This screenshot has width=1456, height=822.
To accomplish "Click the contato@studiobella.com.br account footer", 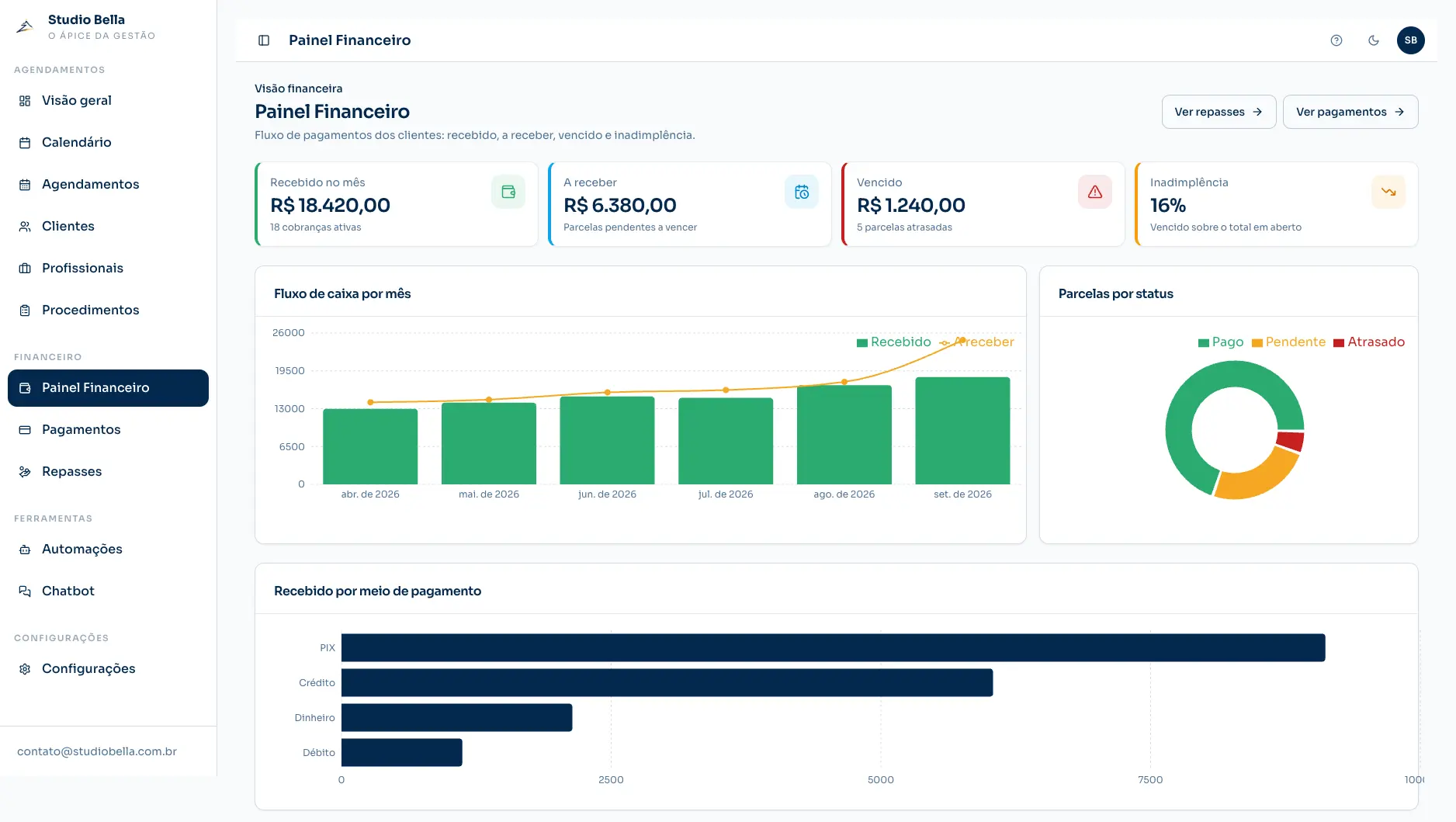I will coord(97,751).
